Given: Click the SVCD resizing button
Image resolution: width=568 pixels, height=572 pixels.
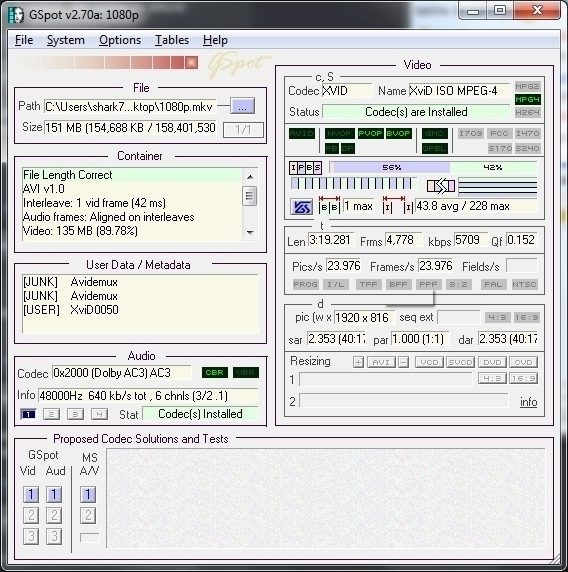Looking at the screenshot, I should [460, 362].
